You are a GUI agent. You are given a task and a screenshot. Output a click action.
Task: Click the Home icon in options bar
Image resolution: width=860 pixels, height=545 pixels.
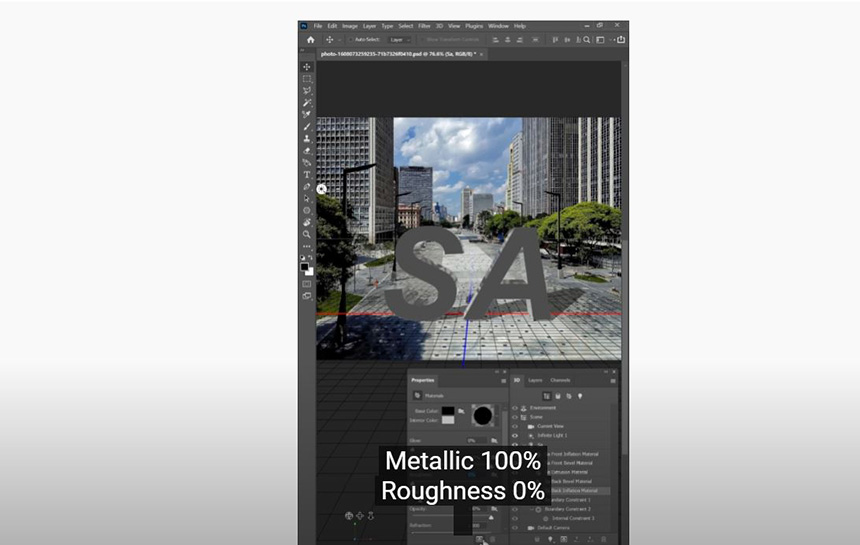coord(310,39)
